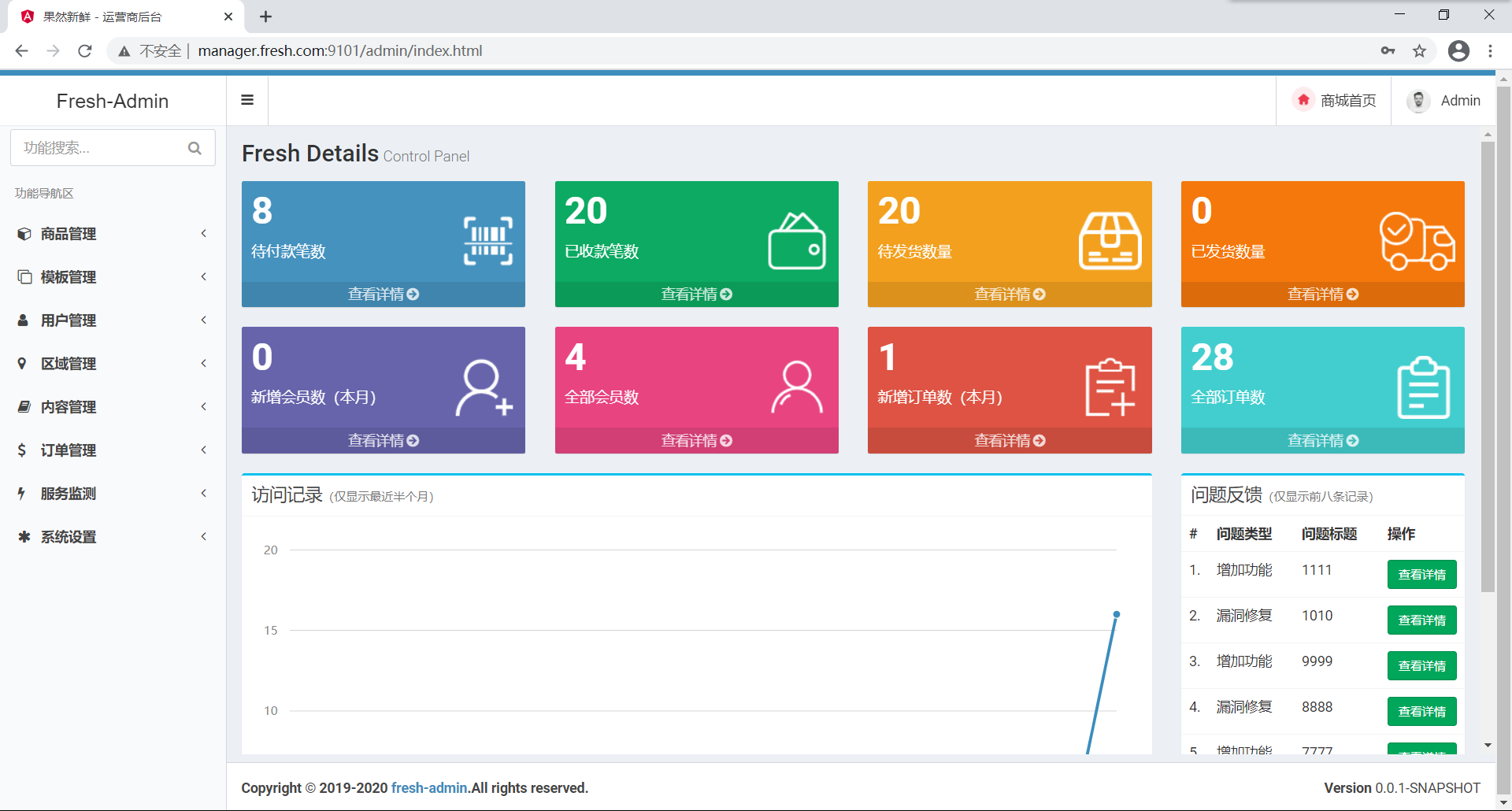
Task: Click 查看详情 under 全部订单数
Action: click(1323, 441)
